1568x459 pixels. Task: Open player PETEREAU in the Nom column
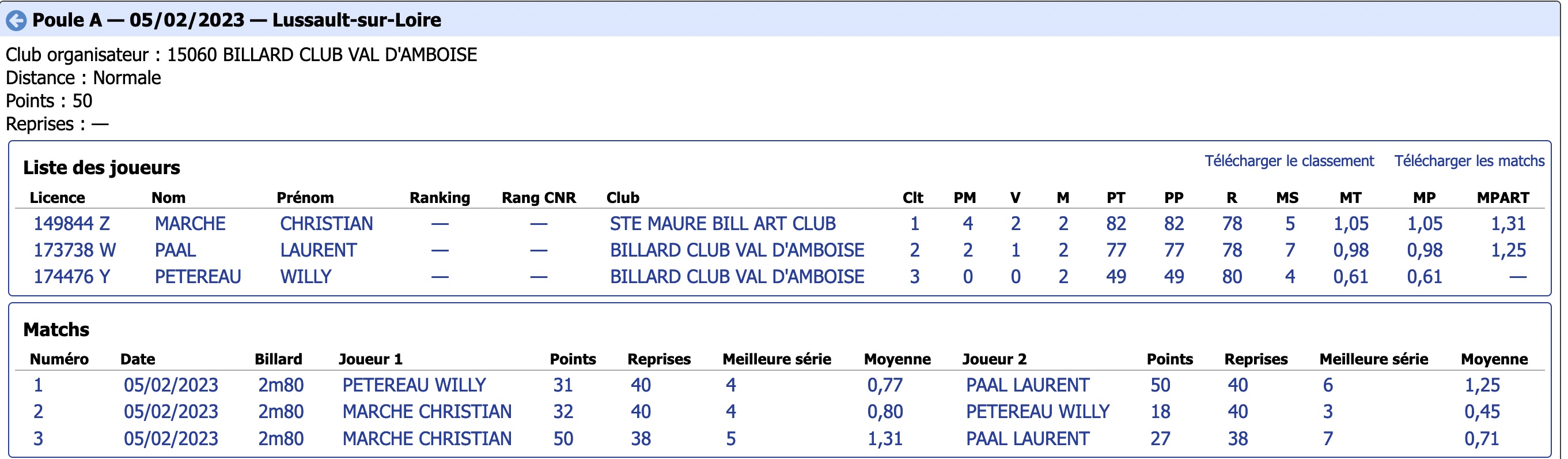198,277
